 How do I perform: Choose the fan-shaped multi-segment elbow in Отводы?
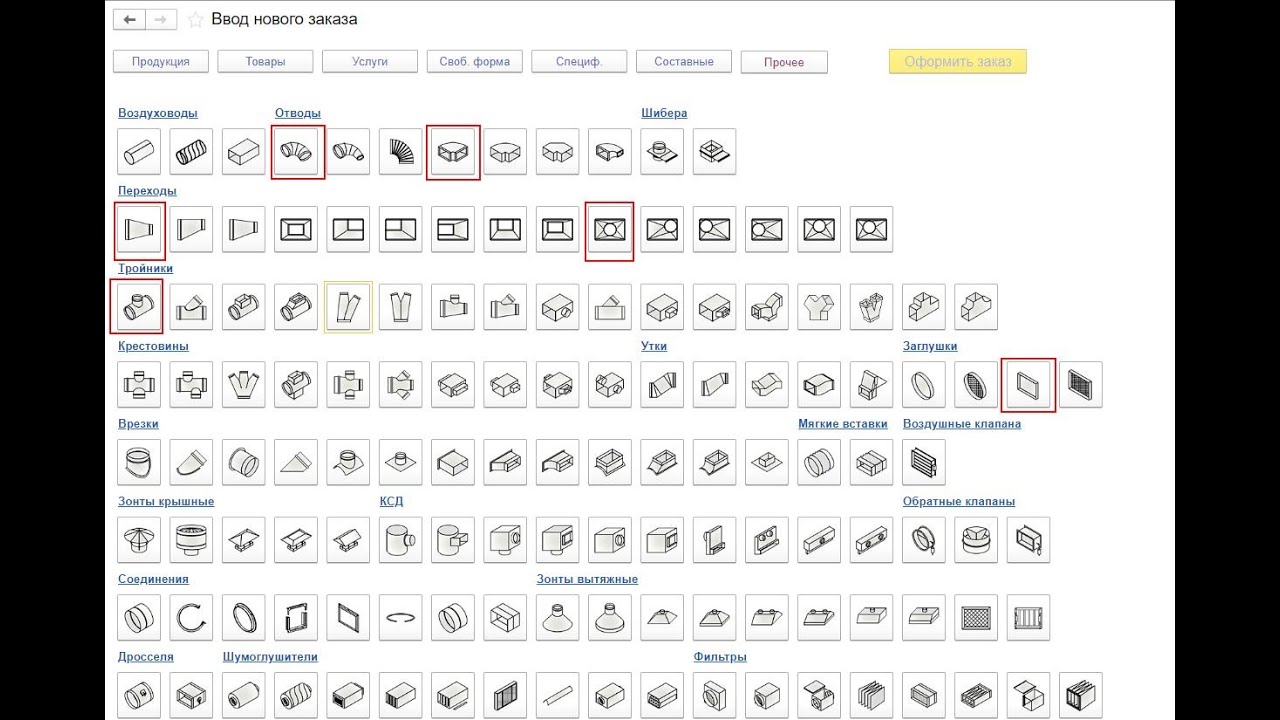(x=400, y=152)
